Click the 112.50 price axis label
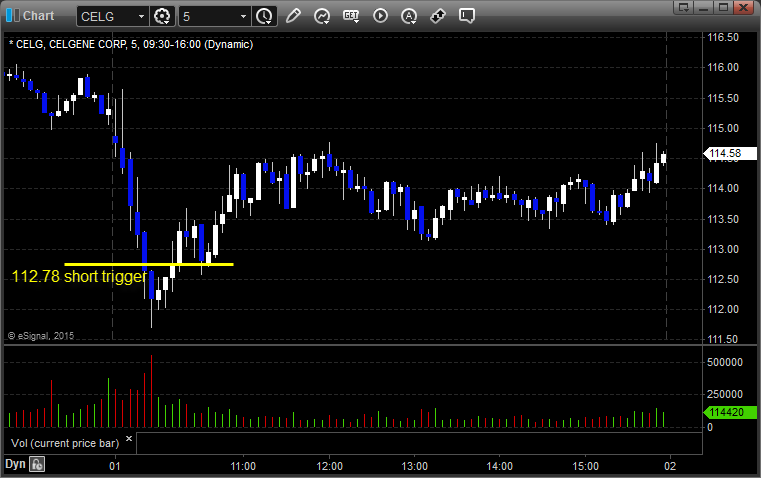The width and height of the screenshot is (761, 478). [723, 279]
